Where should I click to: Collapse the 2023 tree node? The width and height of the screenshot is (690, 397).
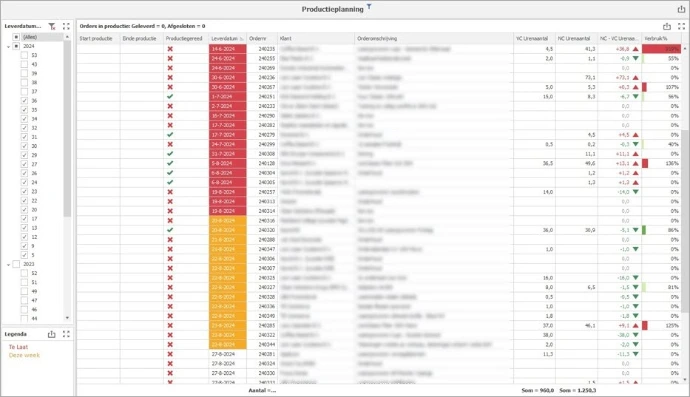tap(8, 265)
